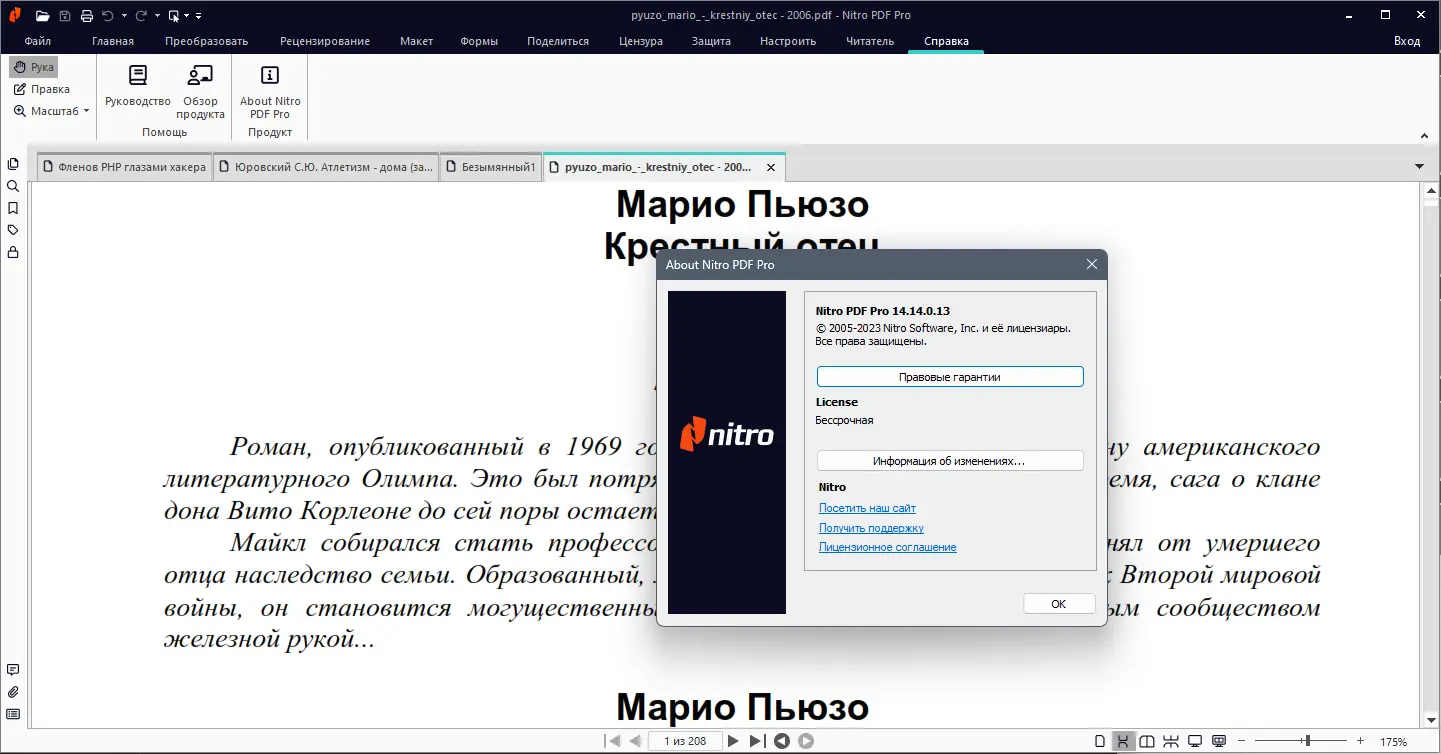Click the zoom in plus button
Image resolution: width=1441 pixels, height=754 pixels.
coord(1360,741)
